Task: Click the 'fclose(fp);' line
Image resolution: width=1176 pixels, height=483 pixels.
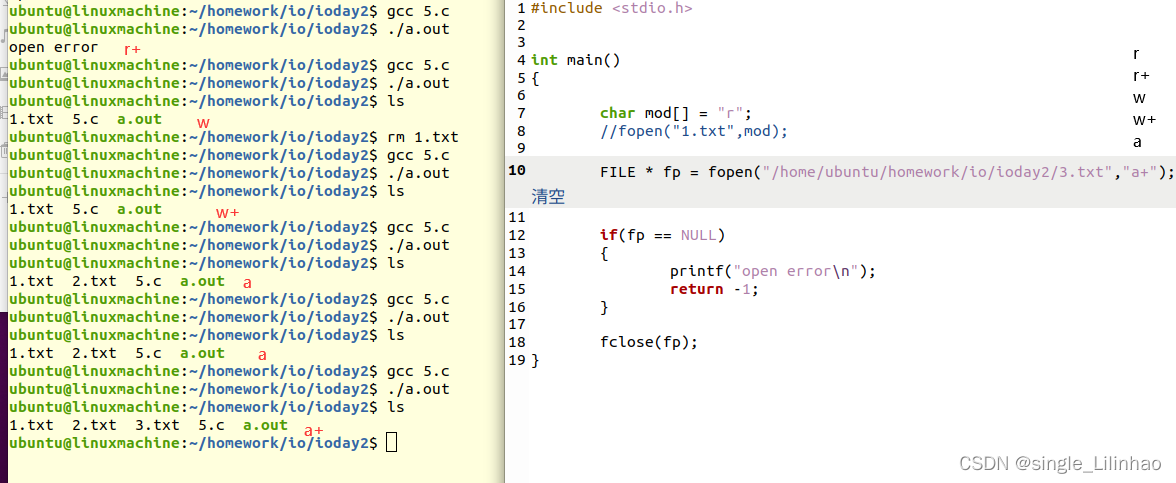Action: point(649,342)
